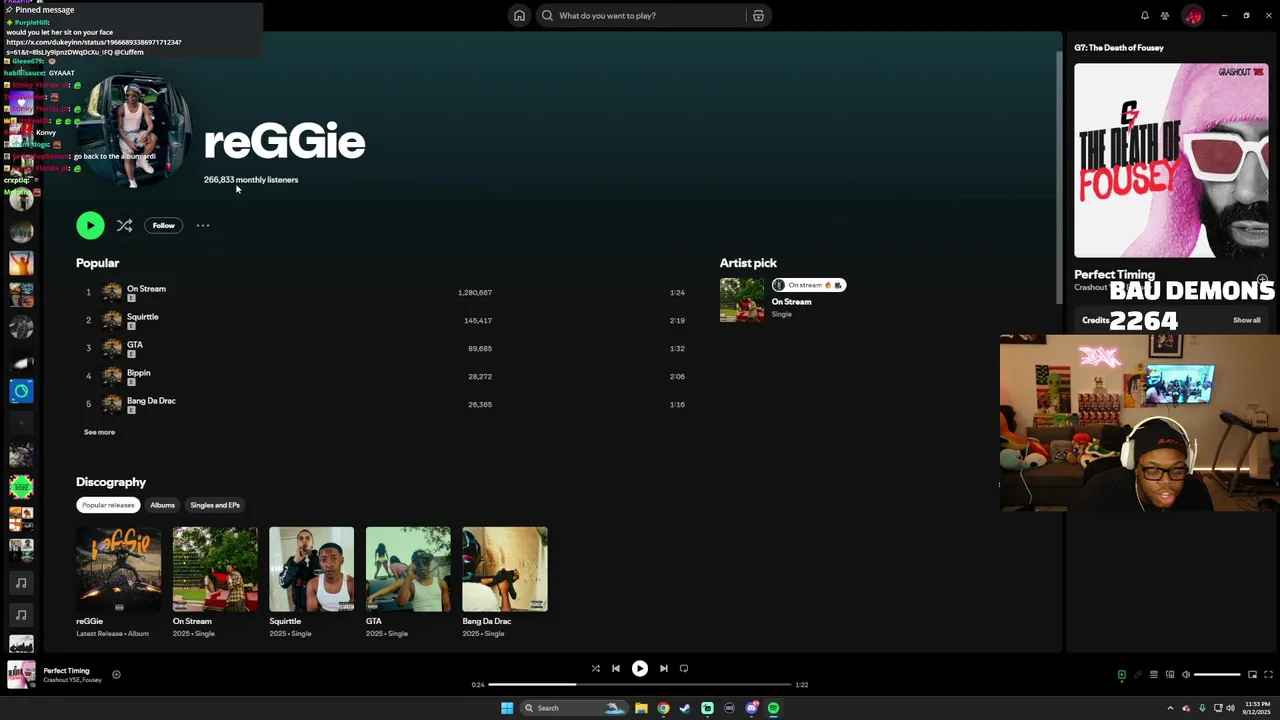Show all credits in Now Playing panel
Image resolution: width=1280 pixels, height=720 pixels.
tap(1246, 320)
